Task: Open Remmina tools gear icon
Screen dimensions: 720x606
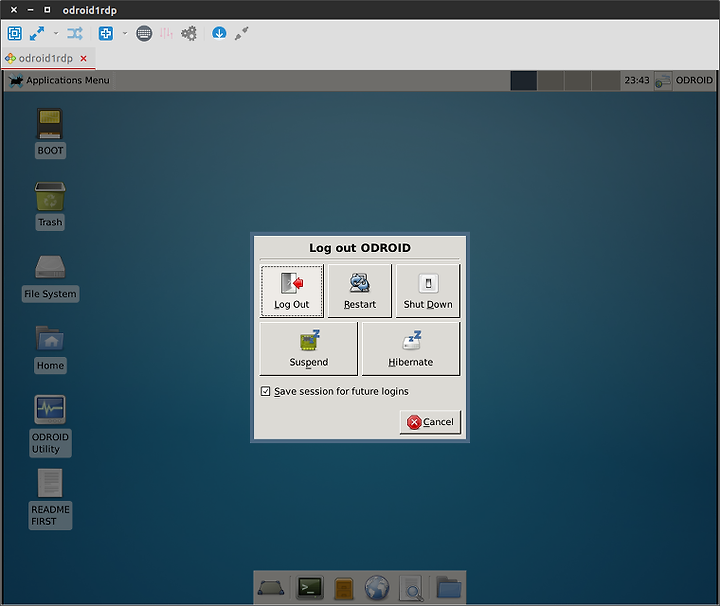Action: tap(189, 34)
